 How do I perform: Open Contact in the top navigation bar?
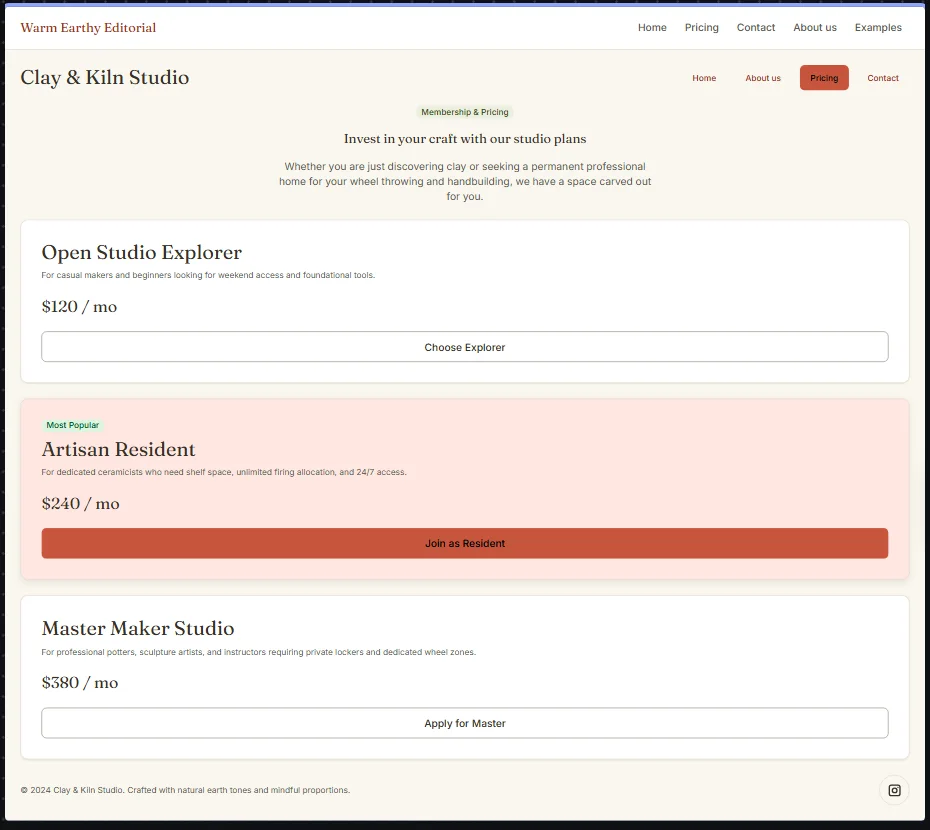pyautogui.click(x=756, y=27)
